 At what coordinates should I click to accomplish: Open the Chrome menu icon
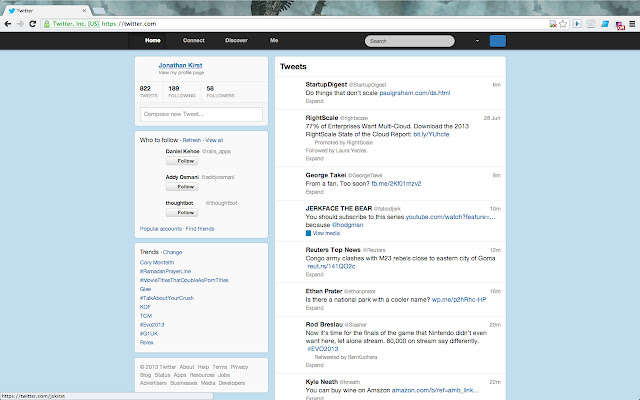pyautogui.click(x=630, y=21)
